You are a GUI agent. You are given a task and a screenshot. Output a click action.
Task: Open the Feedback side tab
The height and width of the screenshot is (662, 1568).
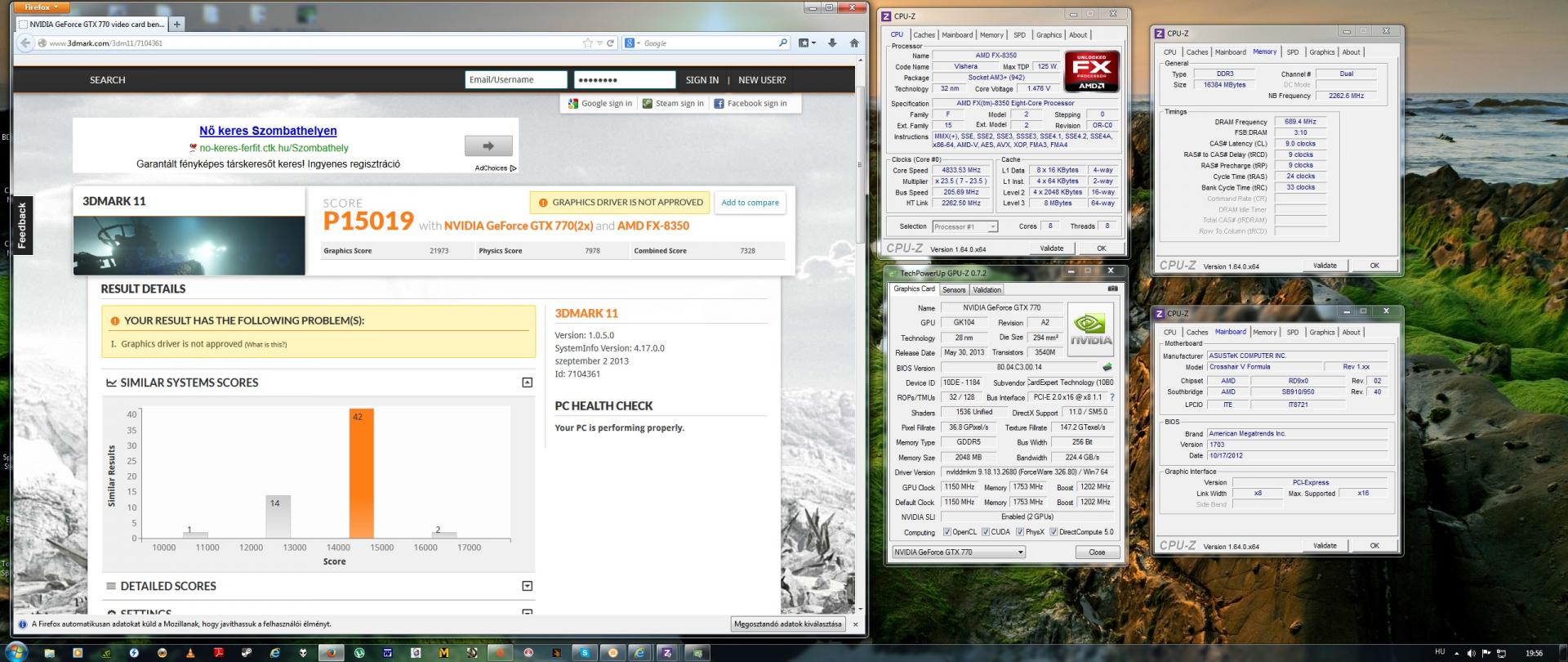[x=22, y=225]
